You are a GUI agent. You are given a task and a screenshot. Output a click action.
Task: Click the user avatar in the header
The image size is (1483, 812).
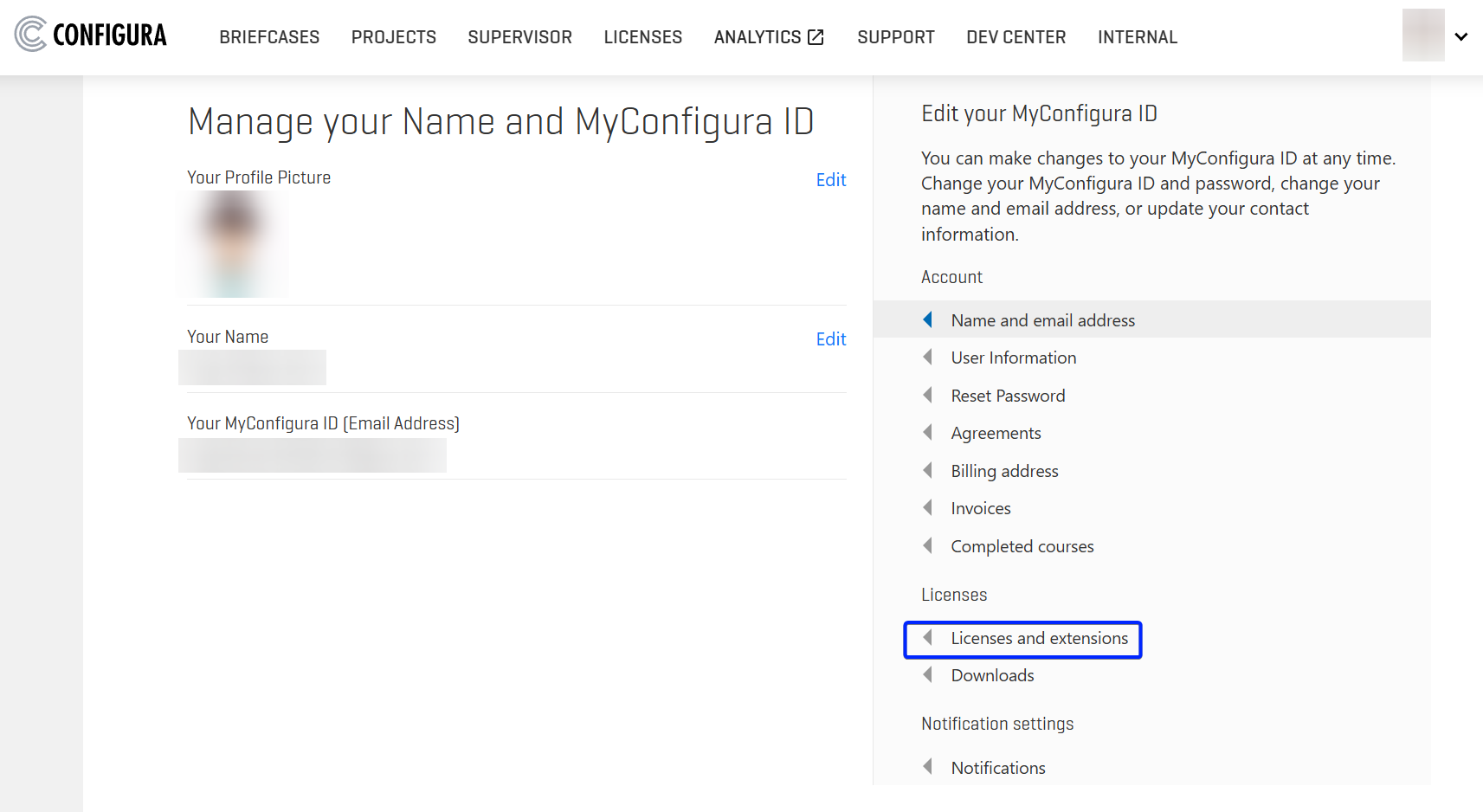(x=1423, y=35)
